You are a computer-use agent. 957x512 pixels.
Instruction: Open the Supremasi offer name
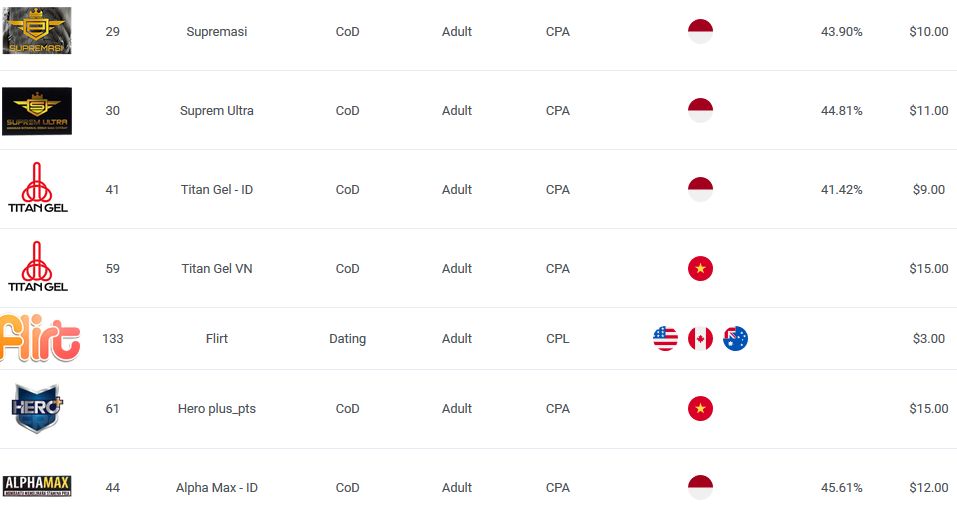pyautogui.click(x=217, y=32)
